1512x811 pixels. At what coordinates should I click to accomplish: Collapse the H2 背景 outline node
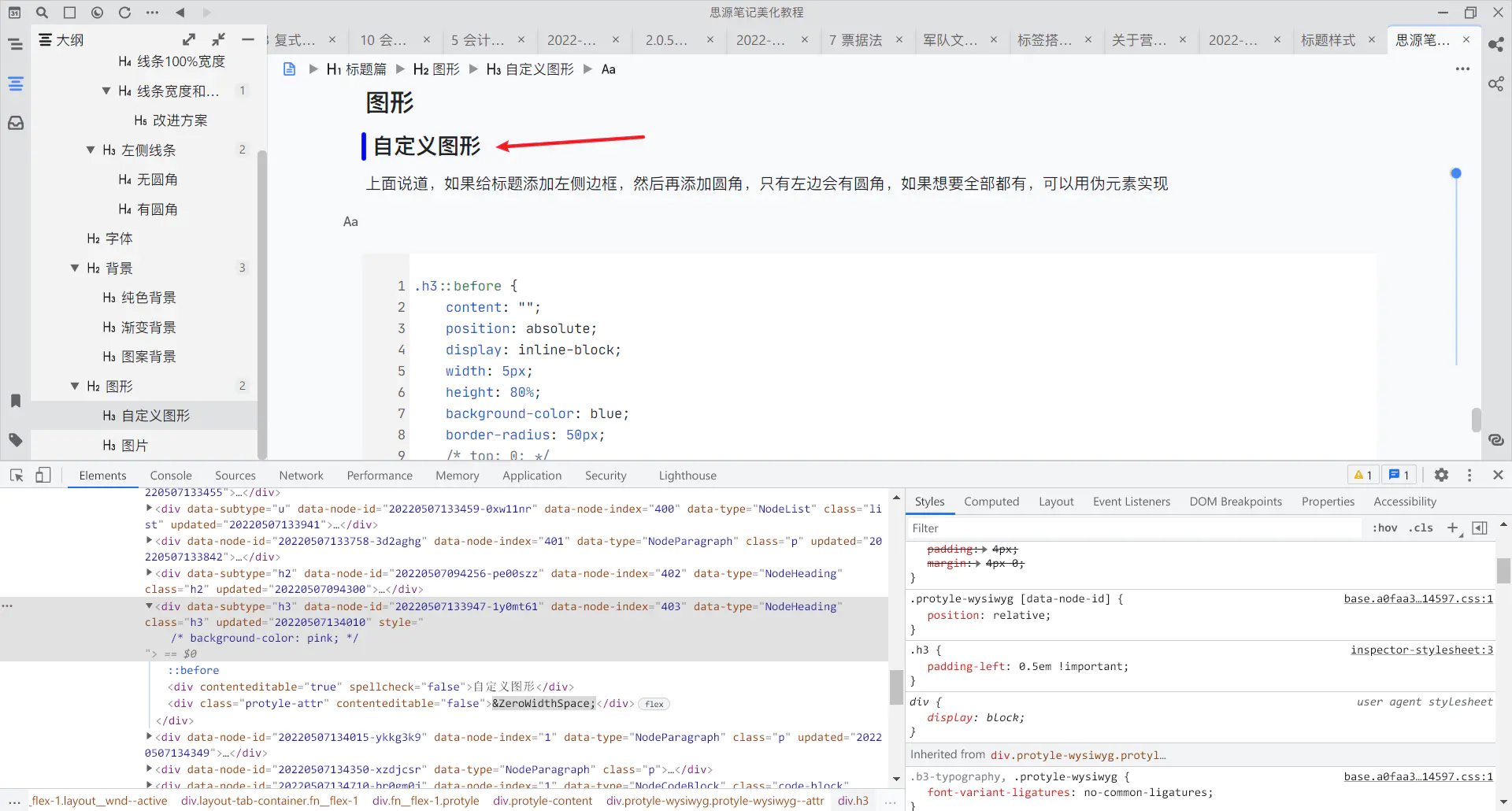tap(75, 268)
